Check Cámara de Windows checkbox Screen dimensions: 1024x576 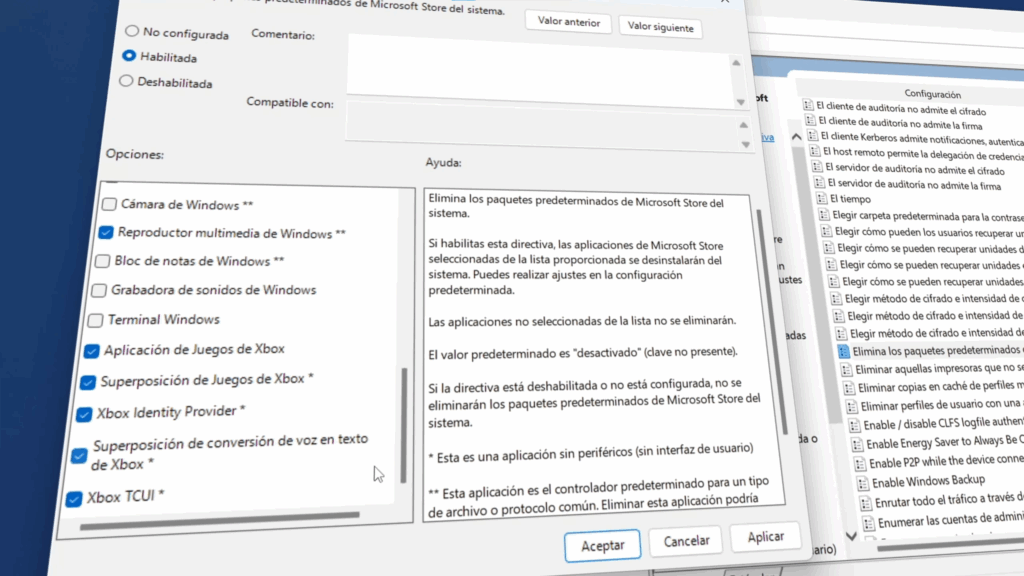109,204
